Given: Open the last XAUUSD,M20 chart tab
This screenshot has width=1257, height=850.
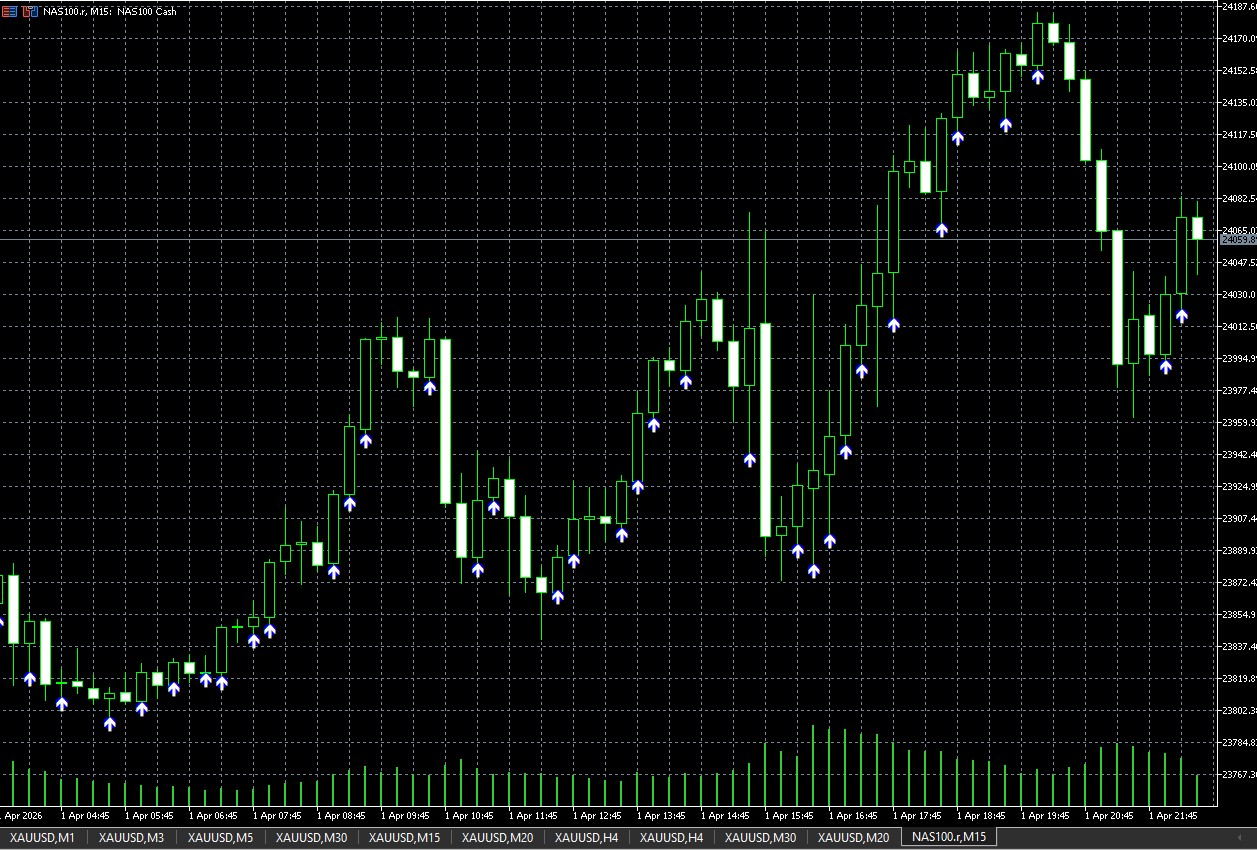Looking at the screenshot, I should click(x=853, y=837).
